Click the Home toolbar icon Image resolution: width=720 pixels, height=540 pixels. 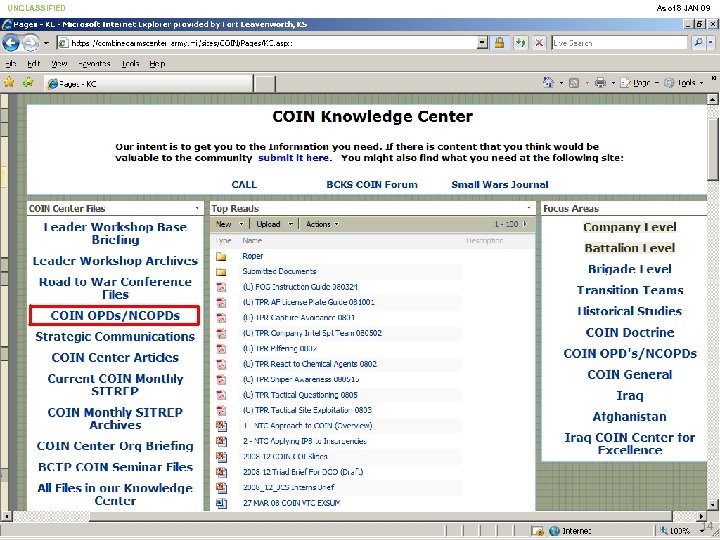coord(548,83)
